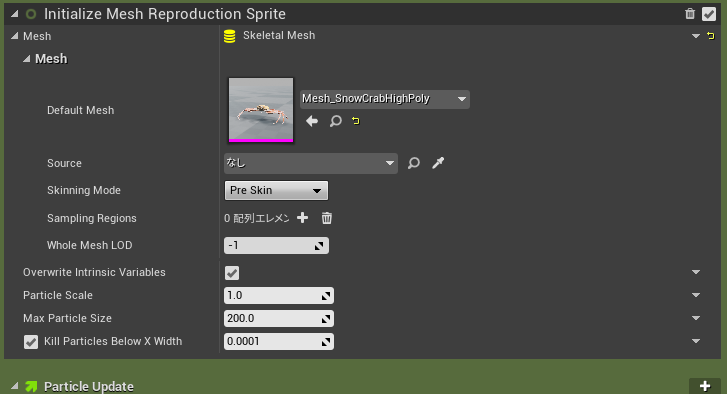Click the Skeletal Mesh data interface icon

click(x=230, y=36)
